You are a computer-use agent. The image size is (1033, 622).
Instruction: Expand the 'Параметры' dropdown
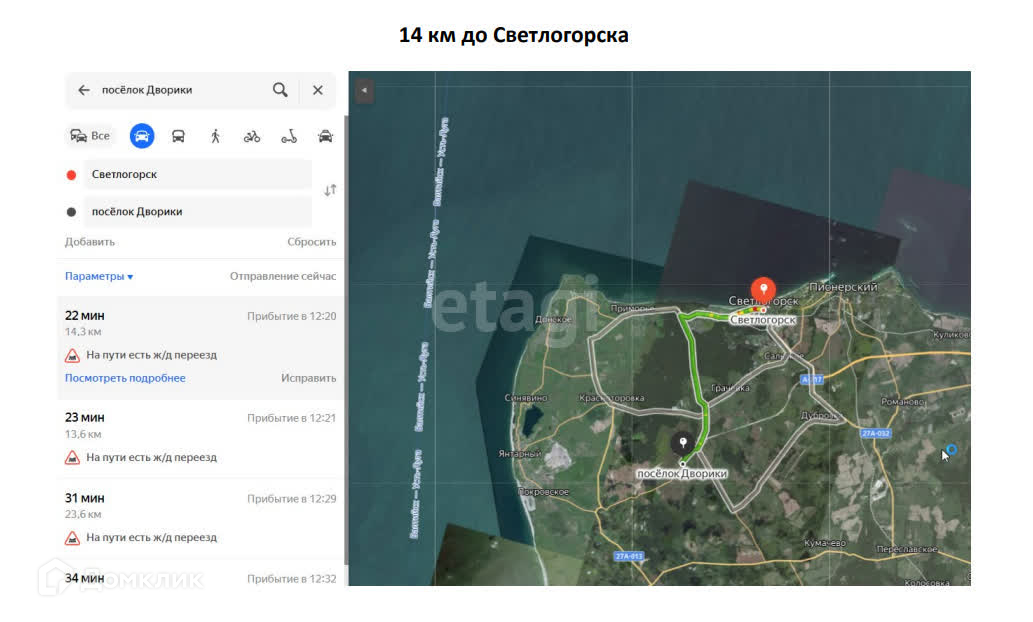pos(99,276)
